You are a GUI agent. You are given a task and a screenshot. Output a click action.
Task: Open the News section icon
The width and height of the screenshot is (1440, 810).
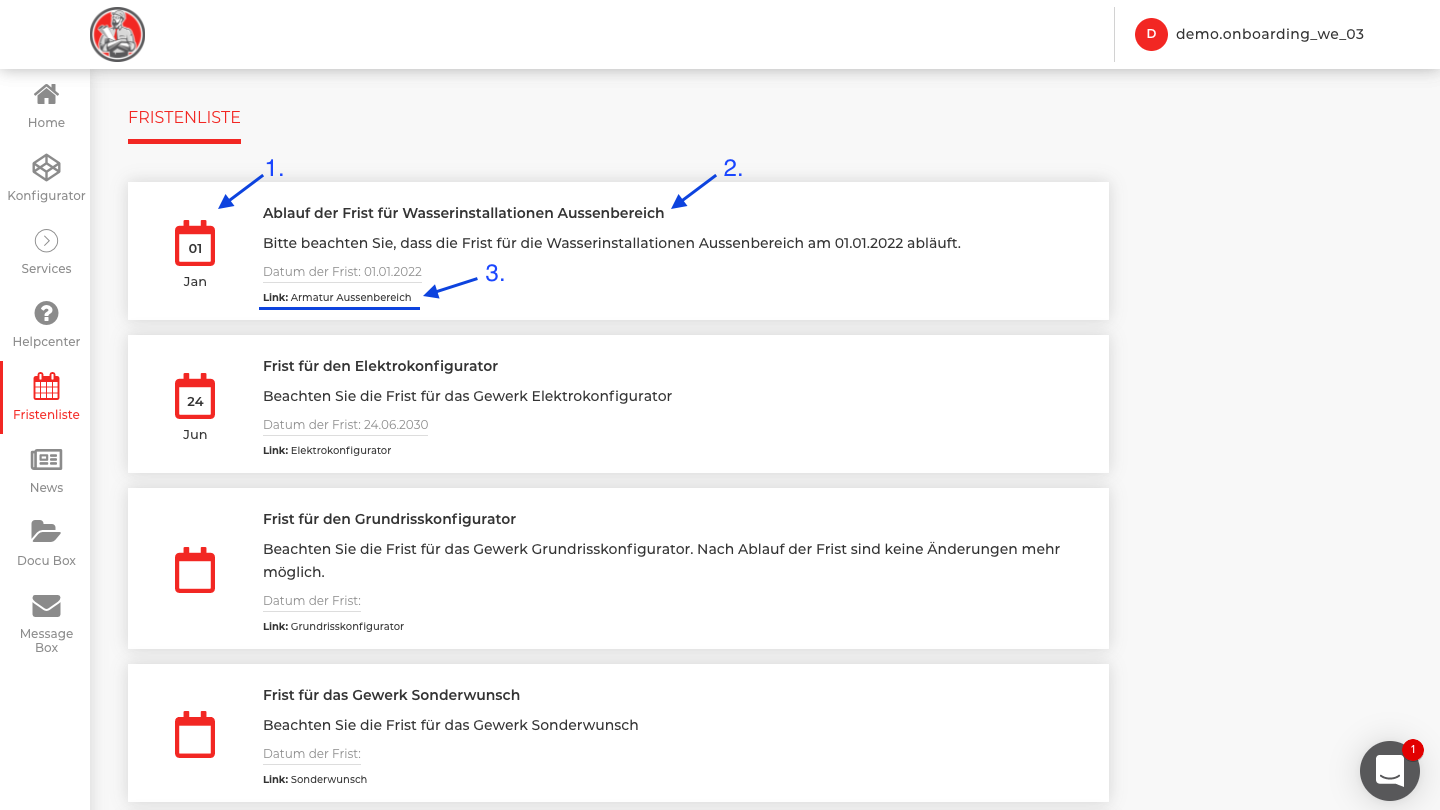pos(46,459)
